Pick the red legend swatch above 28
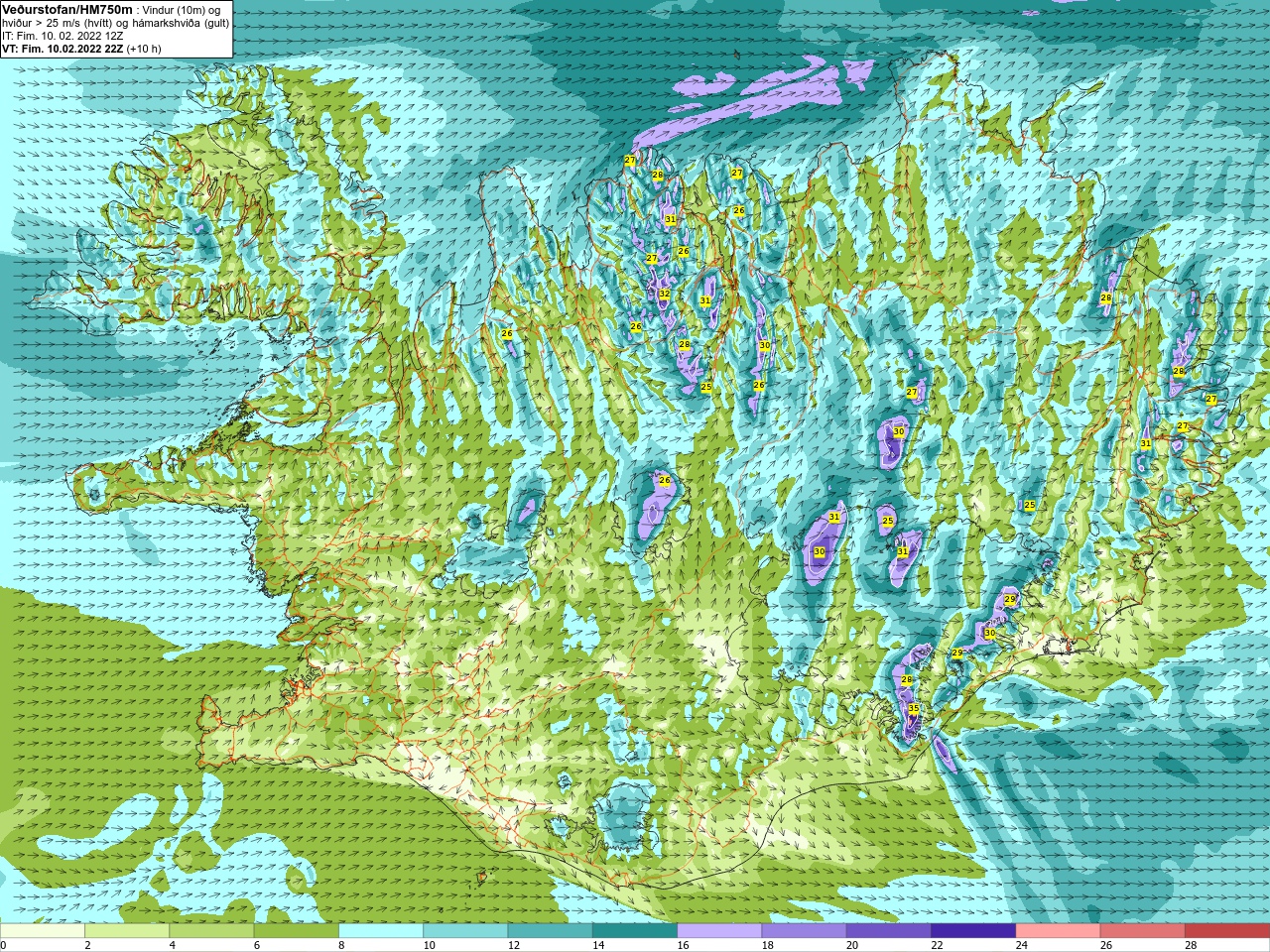1270x952 pixels. 1227,931
